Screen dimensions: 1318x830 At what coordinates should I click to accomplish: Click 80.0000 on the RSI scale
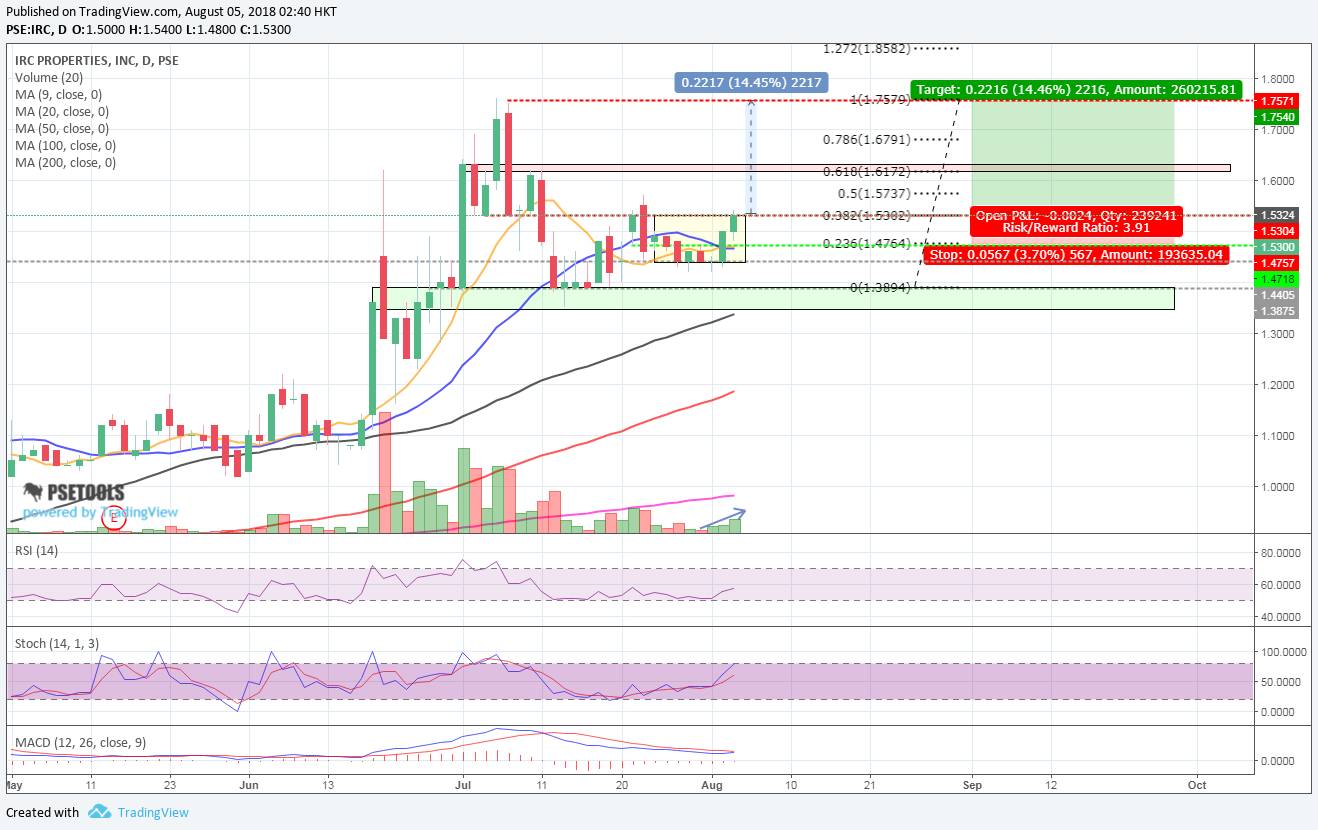click(x=1281, y=552)
